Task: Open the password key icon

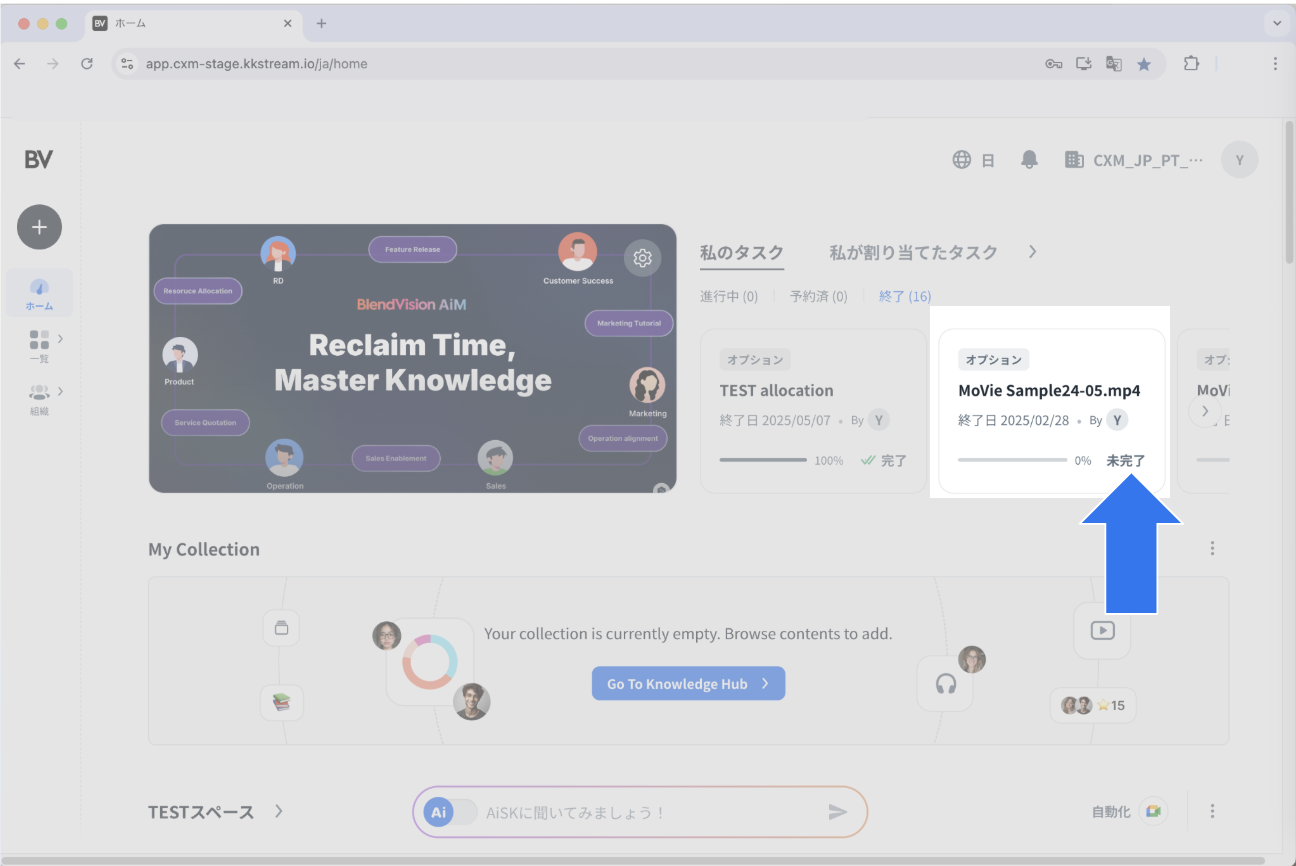Action: 1054,64
